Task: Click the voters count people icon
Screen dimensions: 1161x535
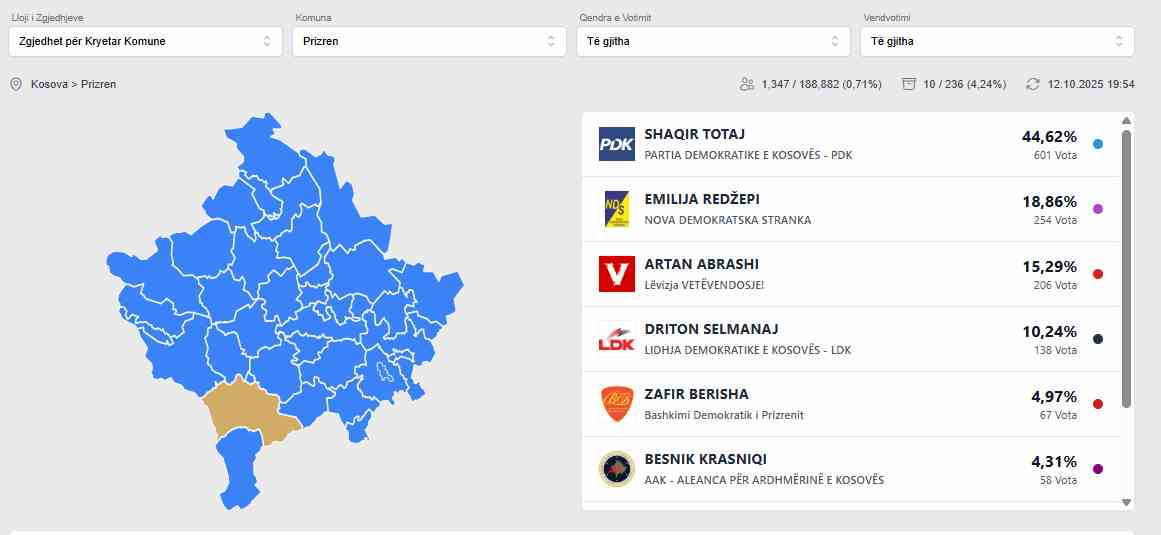Action: pos(747,84)
